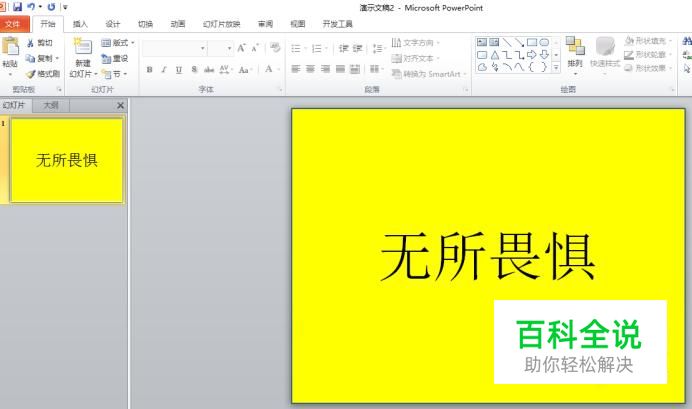This screenshot has width=692, height=409.
Task: Expand the 节 (Section) dropdown
Action: click(x=115, y=74)
